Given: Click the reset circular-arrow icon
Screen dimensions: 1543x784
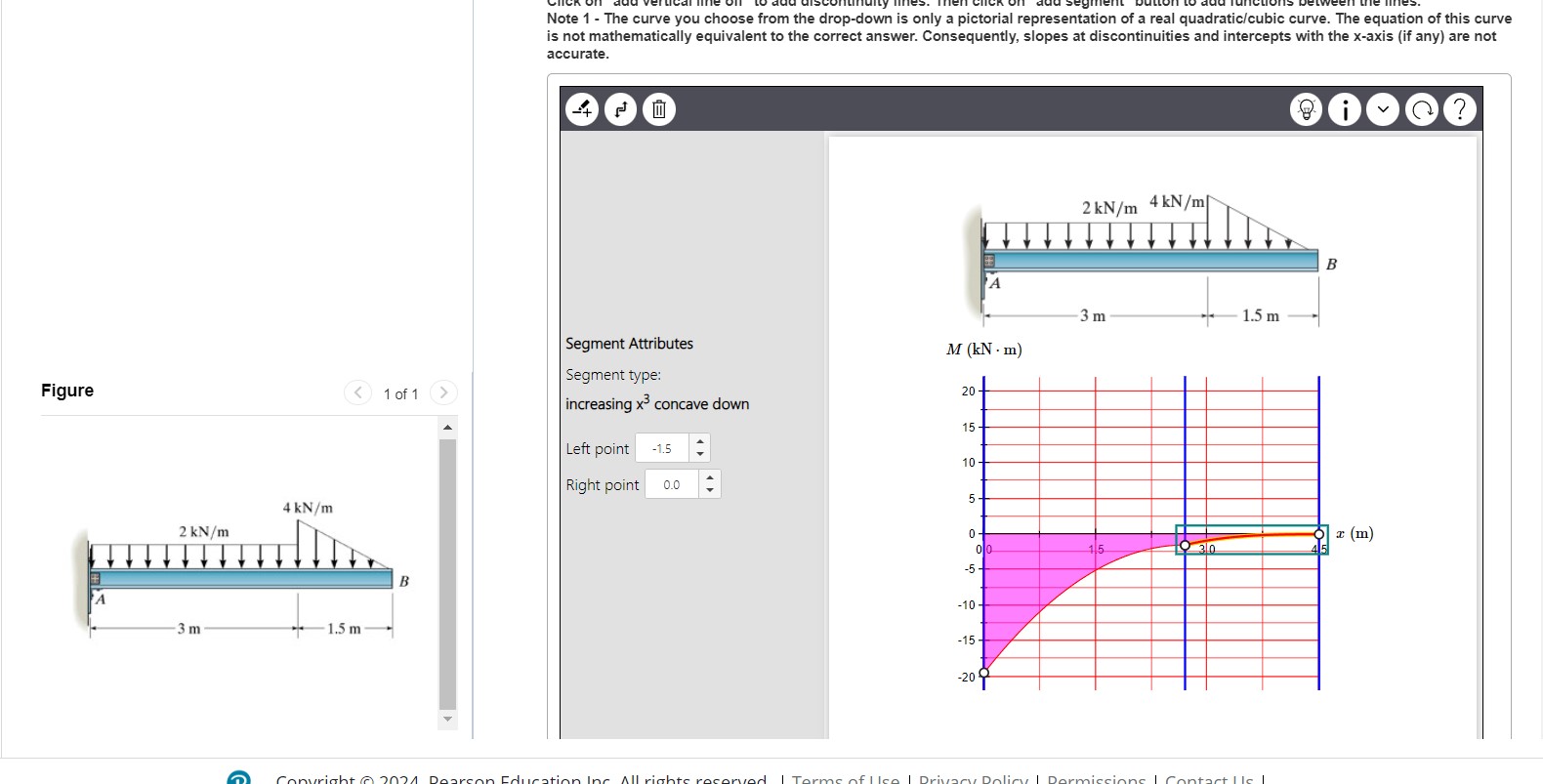Looking at the screenshot, I should point(1422,108).
